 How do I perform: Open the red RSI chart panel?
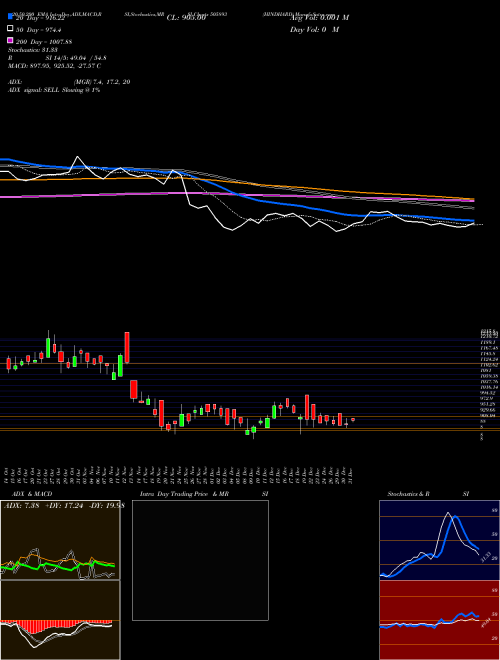click(x=439, y=620)
